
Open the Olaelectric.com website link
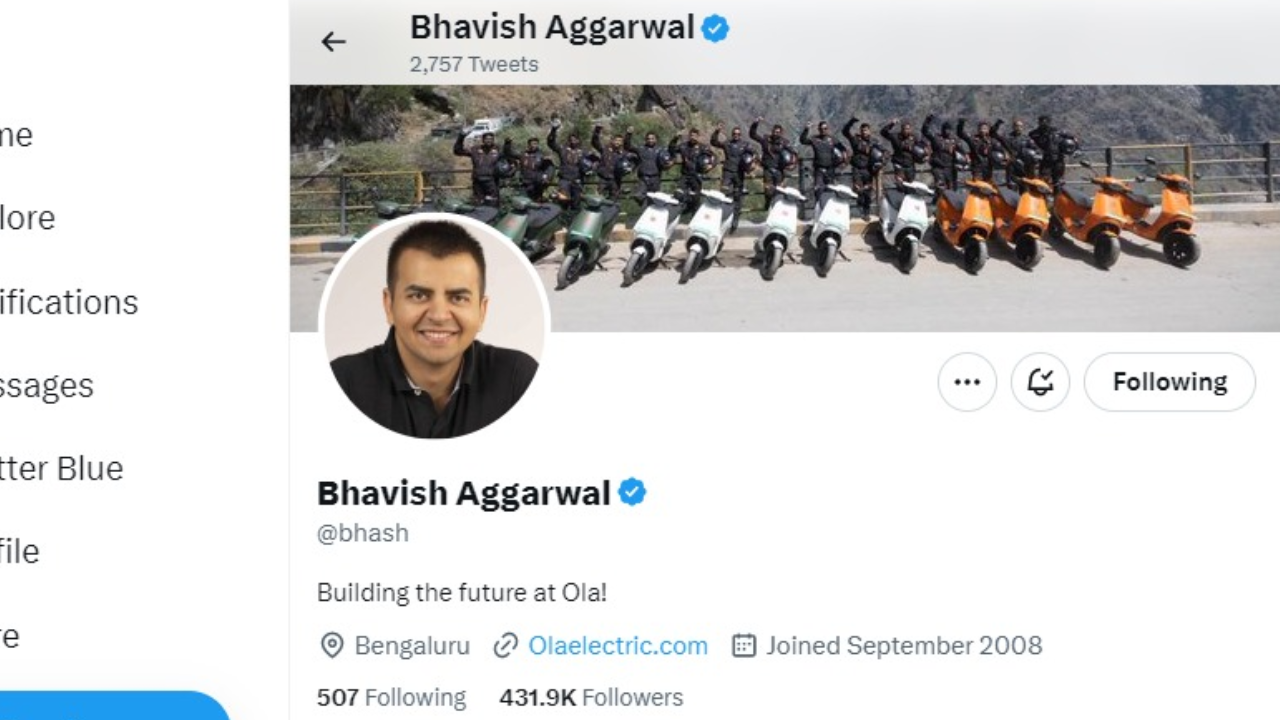point(618,646)
